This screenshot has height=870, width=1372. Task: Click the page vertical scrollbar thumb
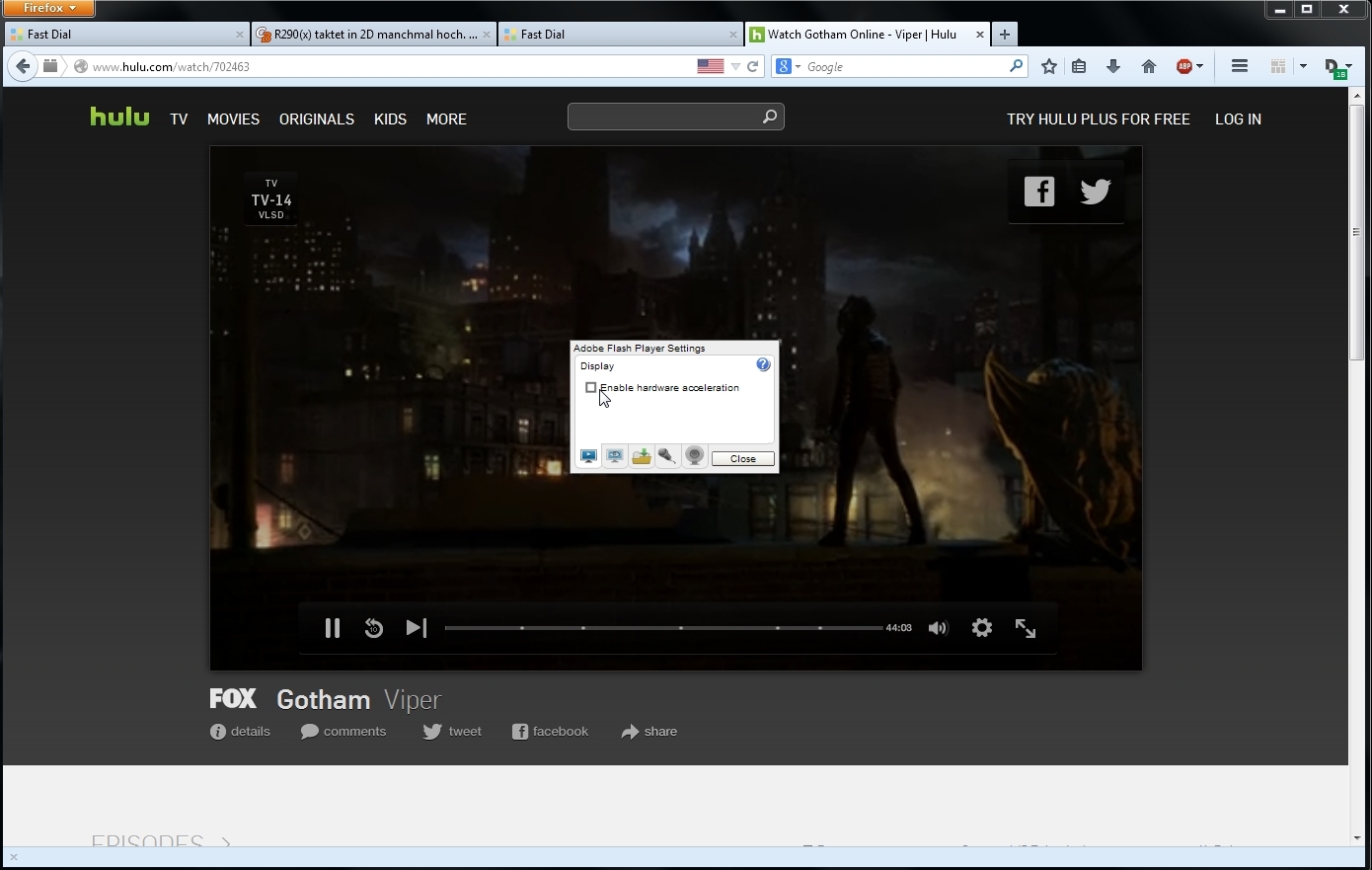tap(1356, 232)
